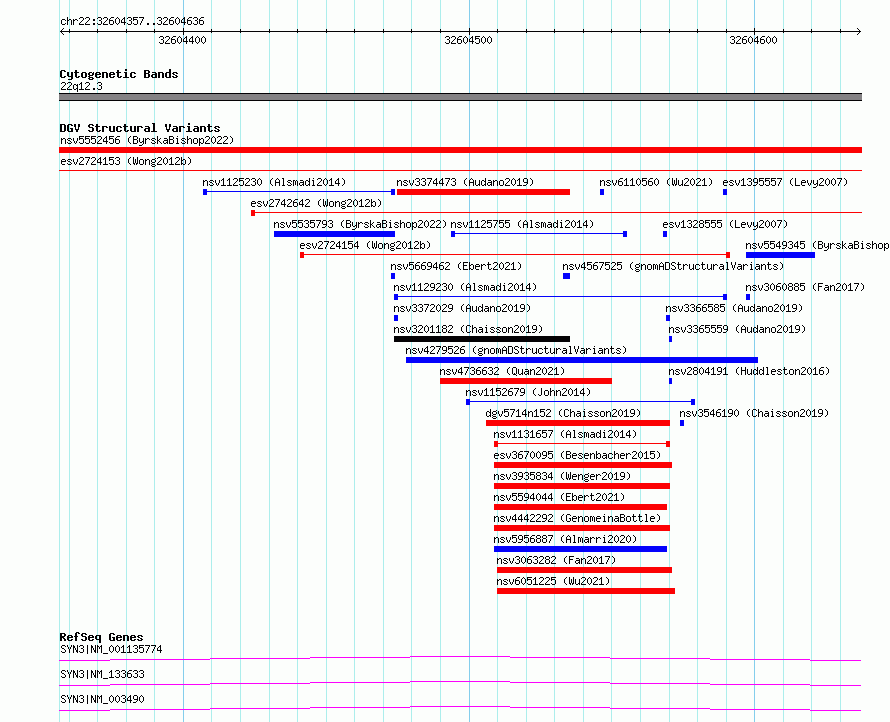This screenshot has width=890, height=722.
Task: Click ruler position 32604600
Action: pyautogui.click(x=753, y=40)
